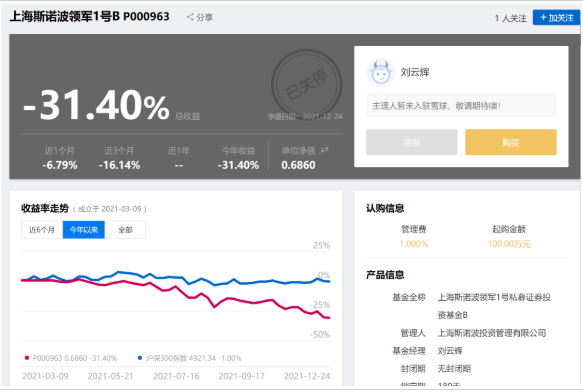Click the gray 咨询 button

(x=412, y=142)
